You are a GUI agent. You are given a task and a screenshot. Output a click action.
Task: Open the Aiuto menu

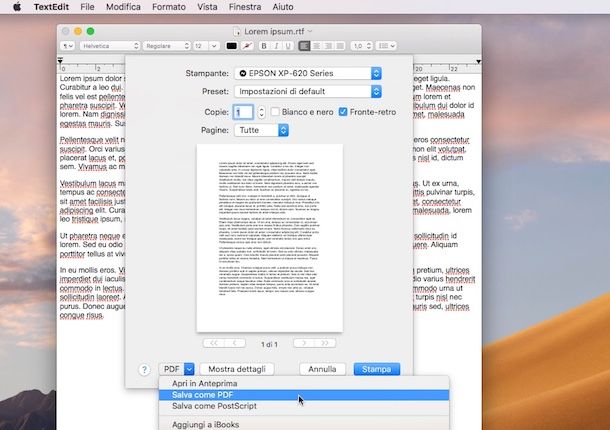click(283, 7)
